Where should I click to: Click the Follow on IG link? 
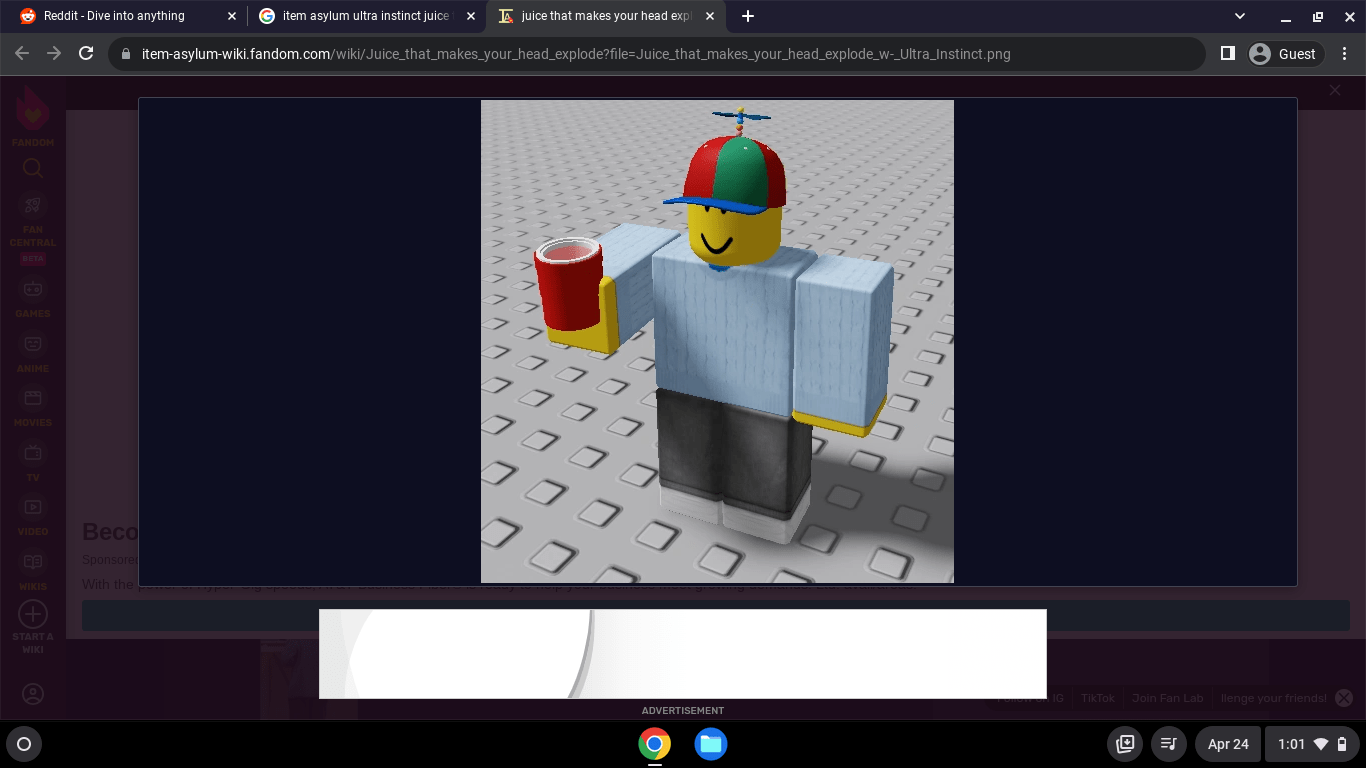pos(1030,698)
